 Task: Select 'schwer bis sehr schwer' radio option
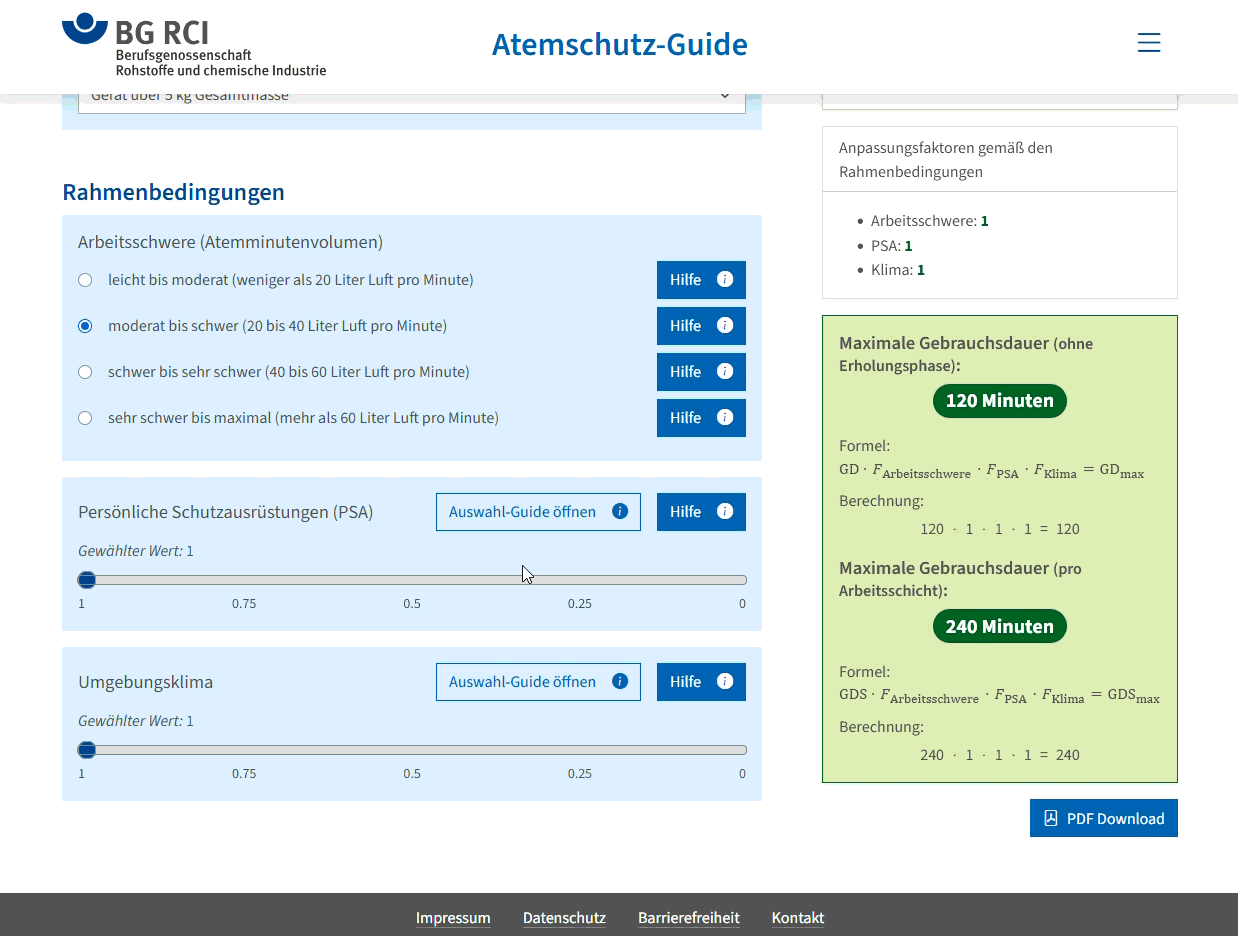pyautogui.click(x=85, y=372)
